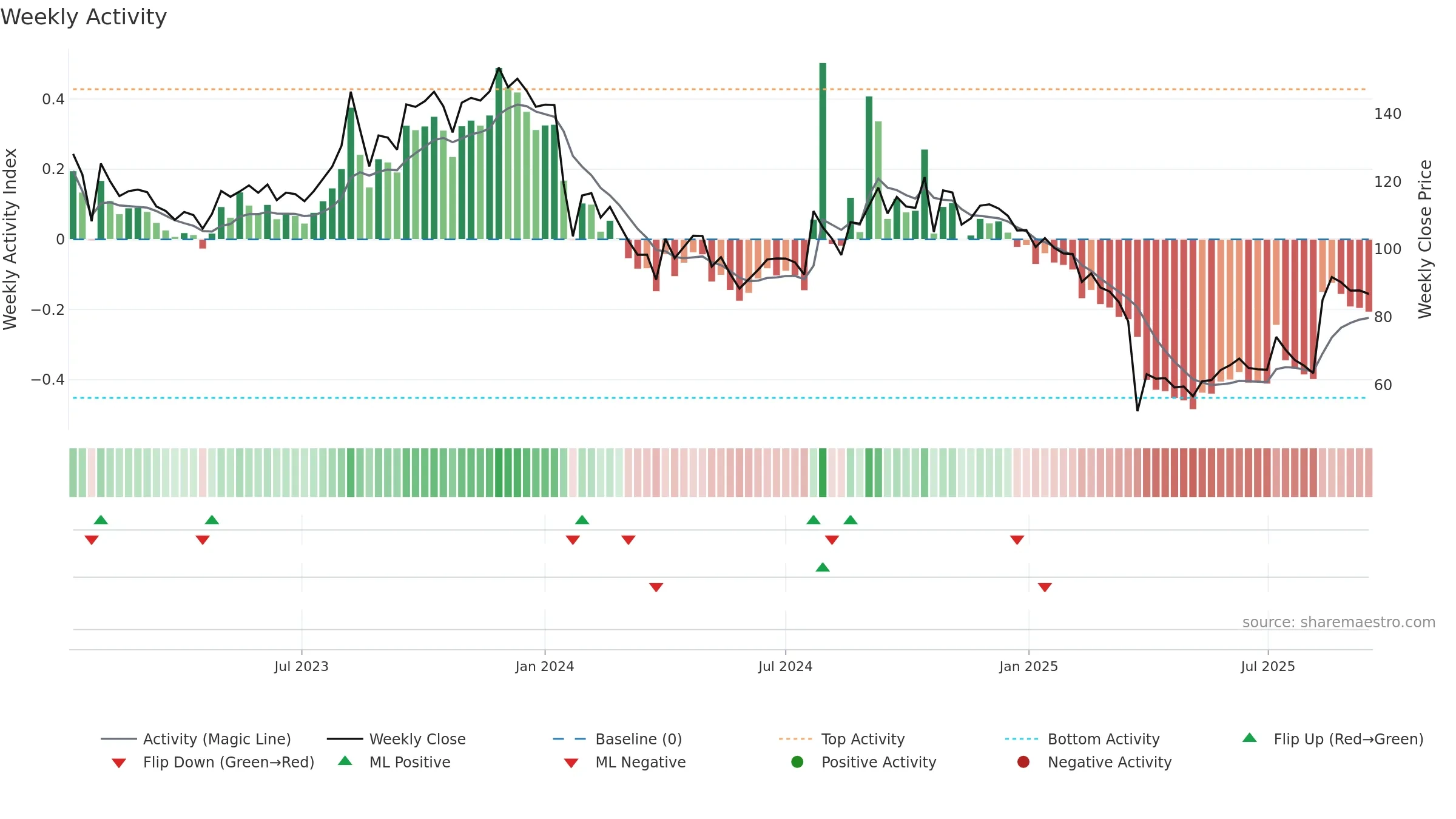Click the ML Negative red triangle legend icon
The image size is (1456, 819).
coord(571,763)
